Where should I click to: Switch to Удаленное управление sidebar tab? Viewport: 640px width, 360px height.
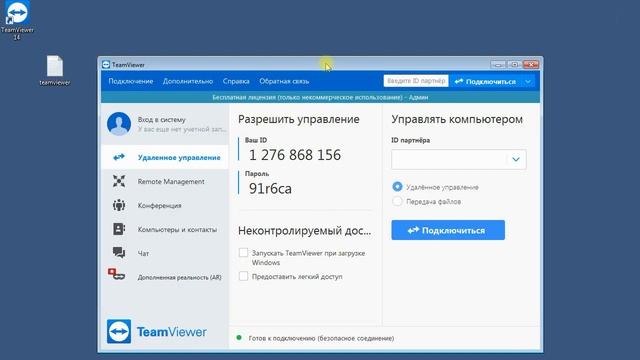tap(165, 157)
